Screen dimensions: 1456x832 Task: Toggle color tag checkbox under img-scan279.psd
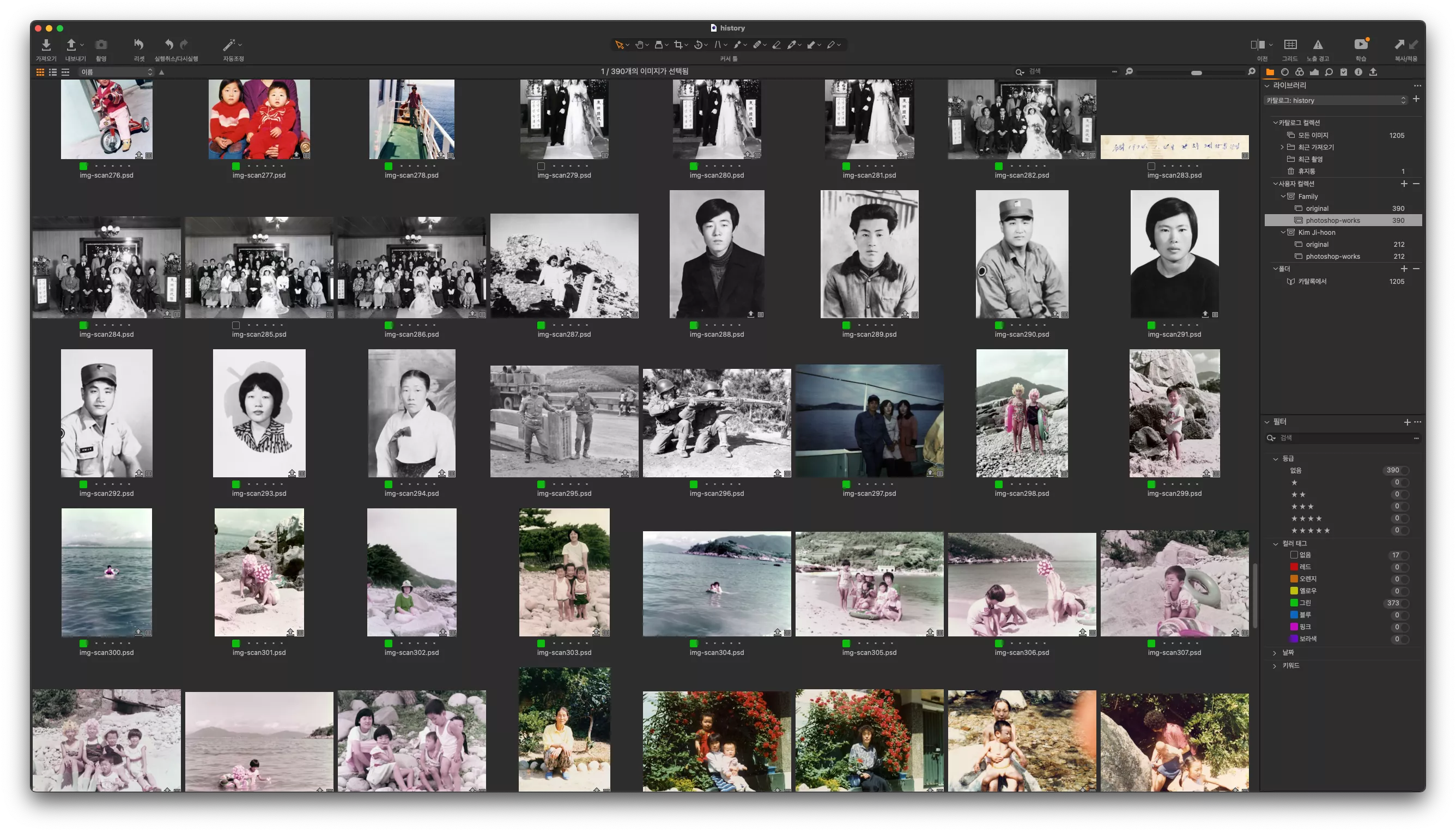(541, 166)
